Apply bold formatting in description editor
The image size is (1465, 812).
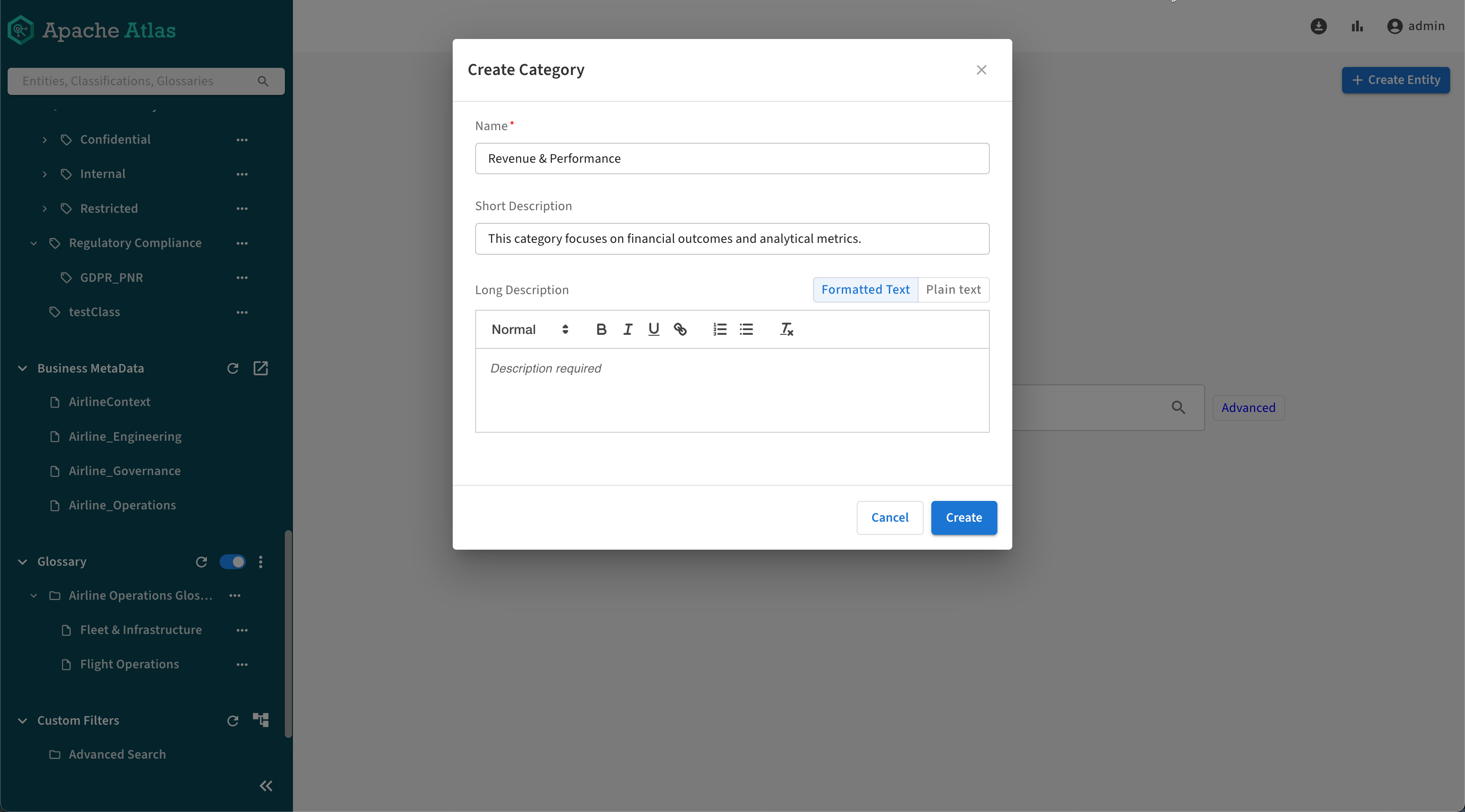pos(601,329)
